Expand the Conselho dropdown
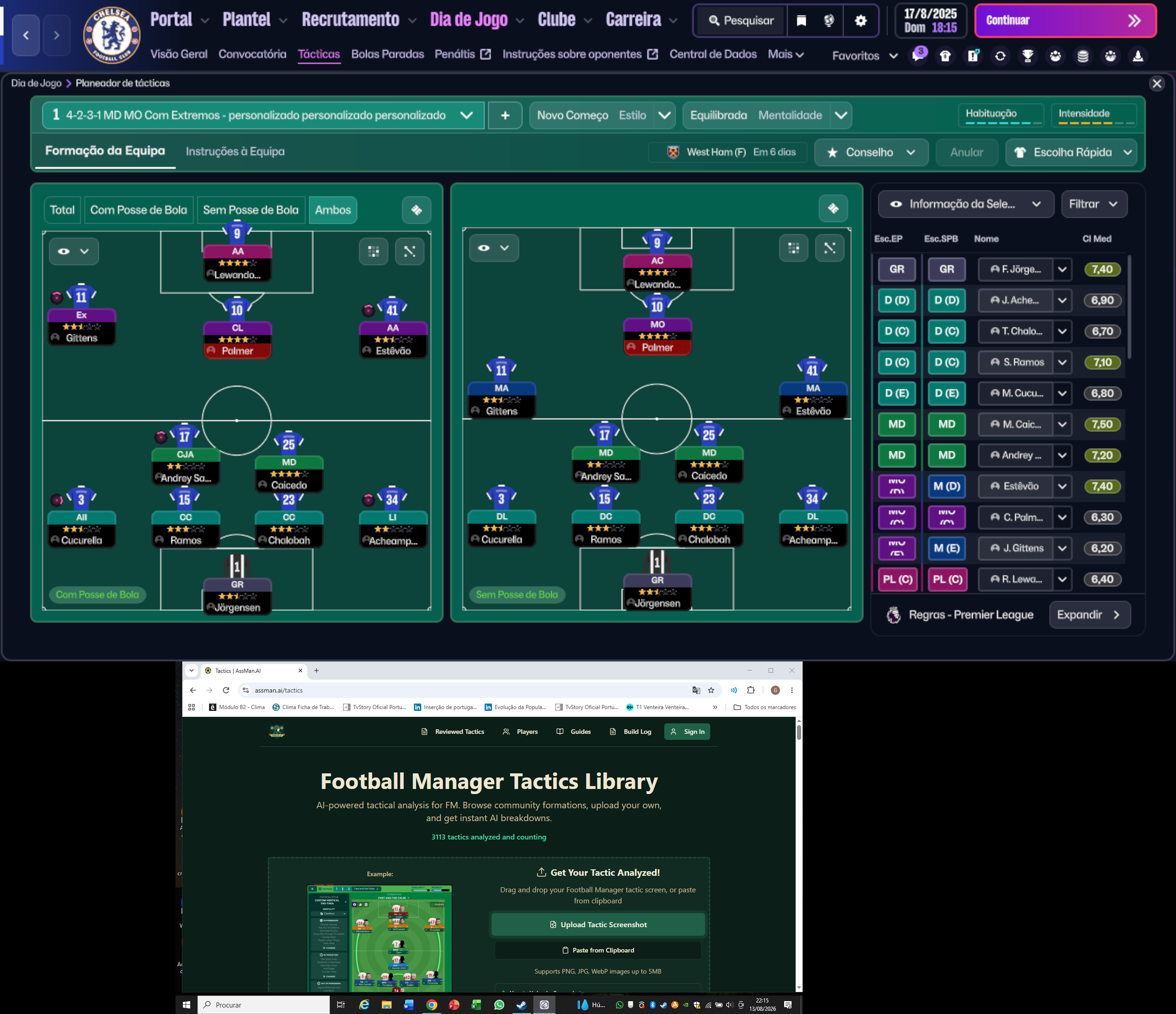Image resolution: width=1176 pixels, height=1014 pixels. coord(871,152)
